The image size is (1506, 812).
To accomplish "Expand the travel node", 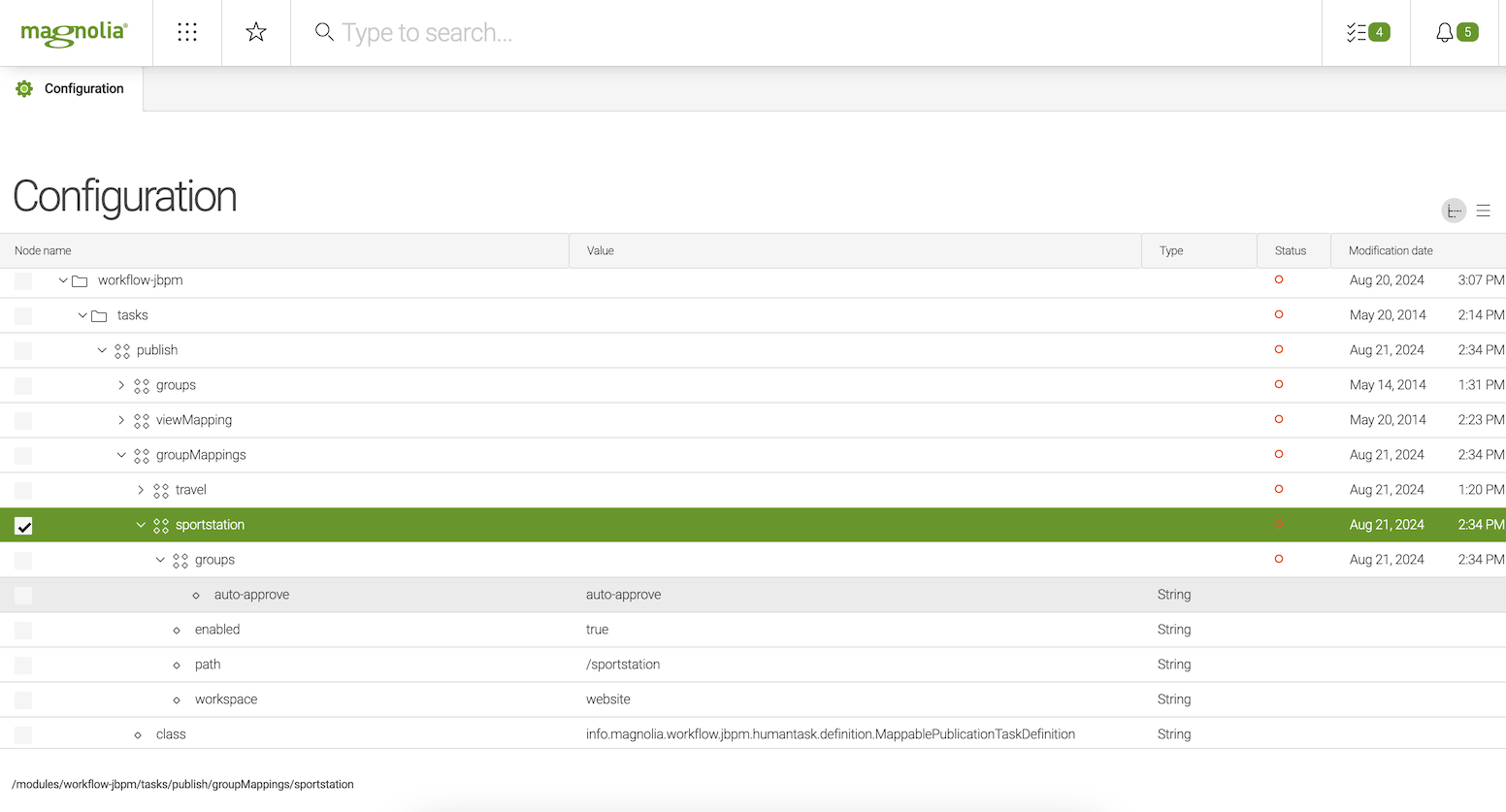I will pos(141,490).
